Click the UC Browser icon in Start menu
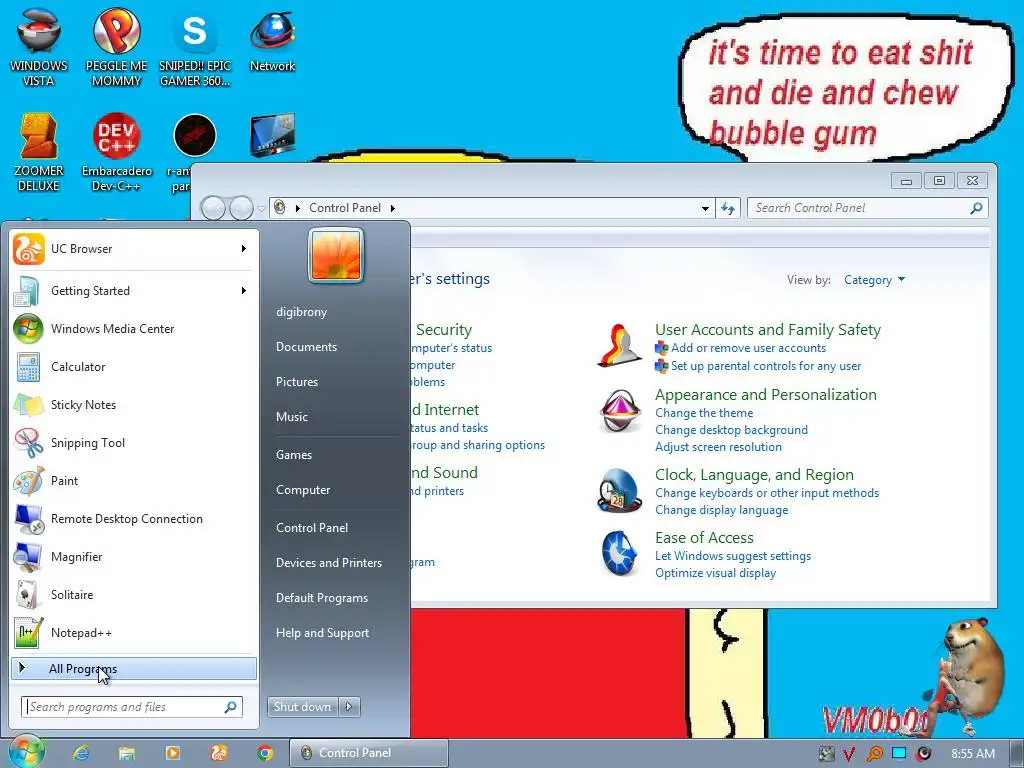The image size is (1024, 768). [29, 249]
